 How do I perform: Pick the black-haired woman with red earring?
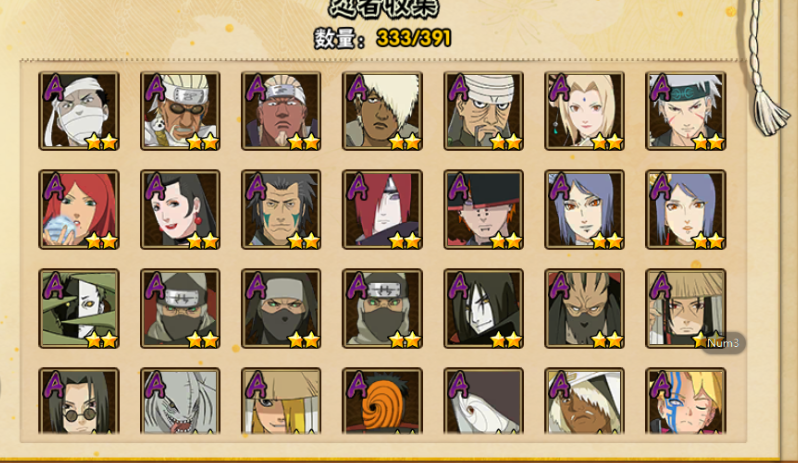(x=180, y=210)
